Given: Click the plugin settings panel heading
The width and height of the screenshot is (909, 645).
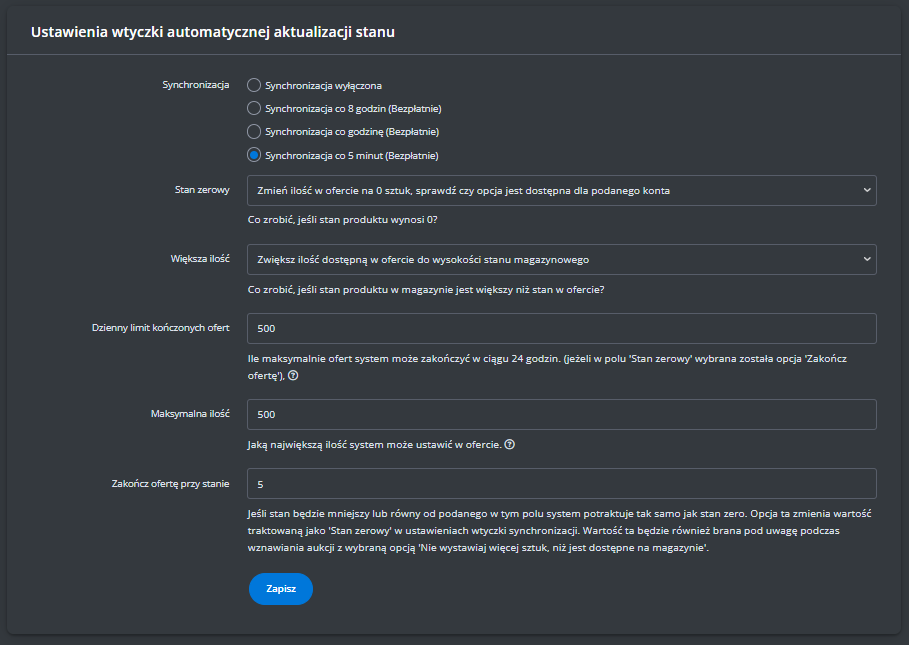Looking at the screenshot, I should click(213, 32).
